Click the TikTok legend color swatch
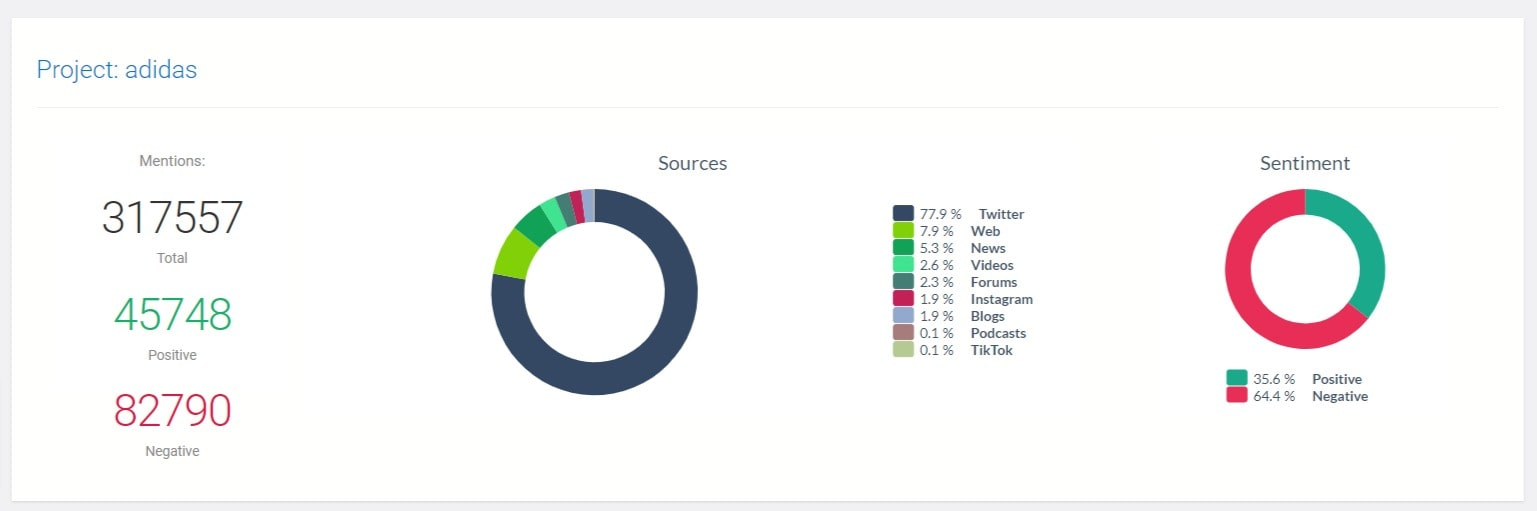Screen dimensions: 1537x511 point(903,349)
